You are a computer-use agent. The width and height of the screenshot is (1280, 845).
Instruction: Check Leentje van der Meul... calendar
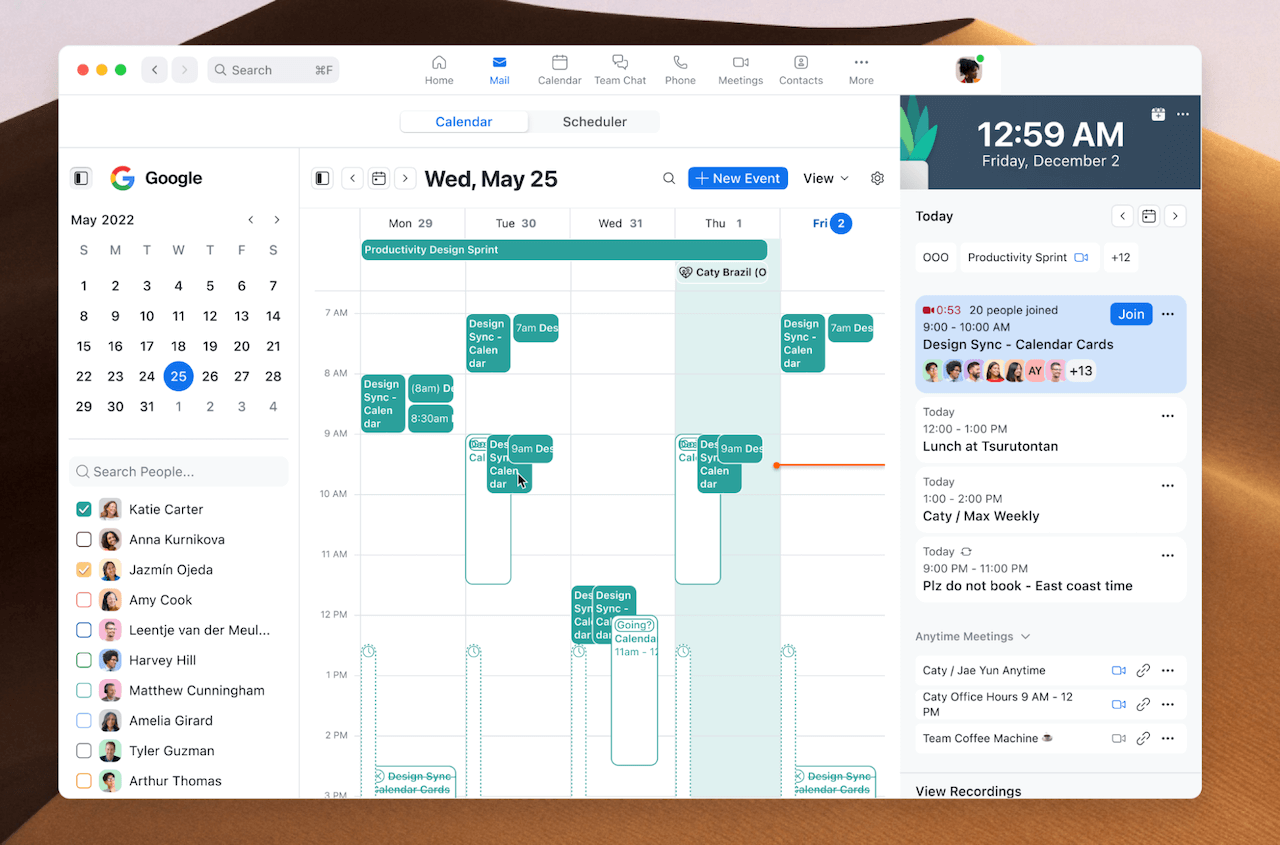click(x=84, y=630)
